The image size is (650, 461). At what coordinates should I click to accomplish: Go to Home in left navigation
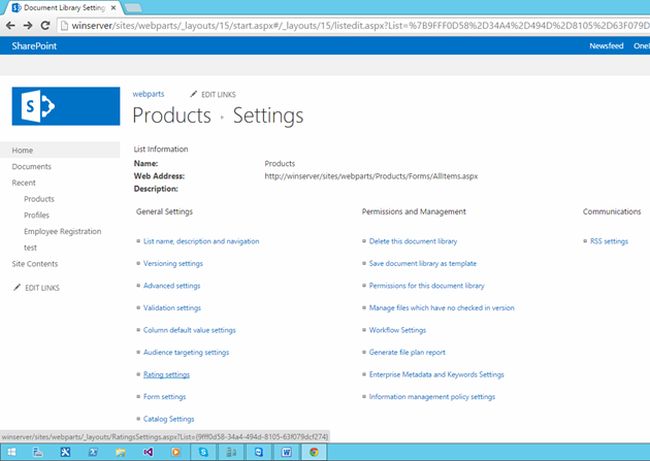[x=22, y=150]
